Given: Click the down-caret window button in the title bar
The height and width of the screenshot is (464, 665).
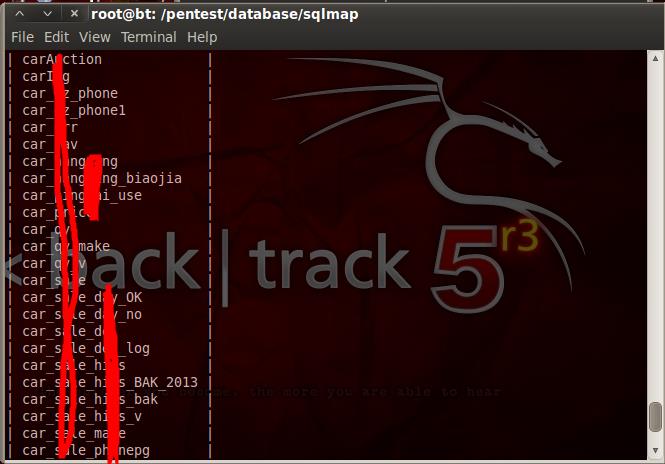Looking at the screenshot, I should pos(48,14).
